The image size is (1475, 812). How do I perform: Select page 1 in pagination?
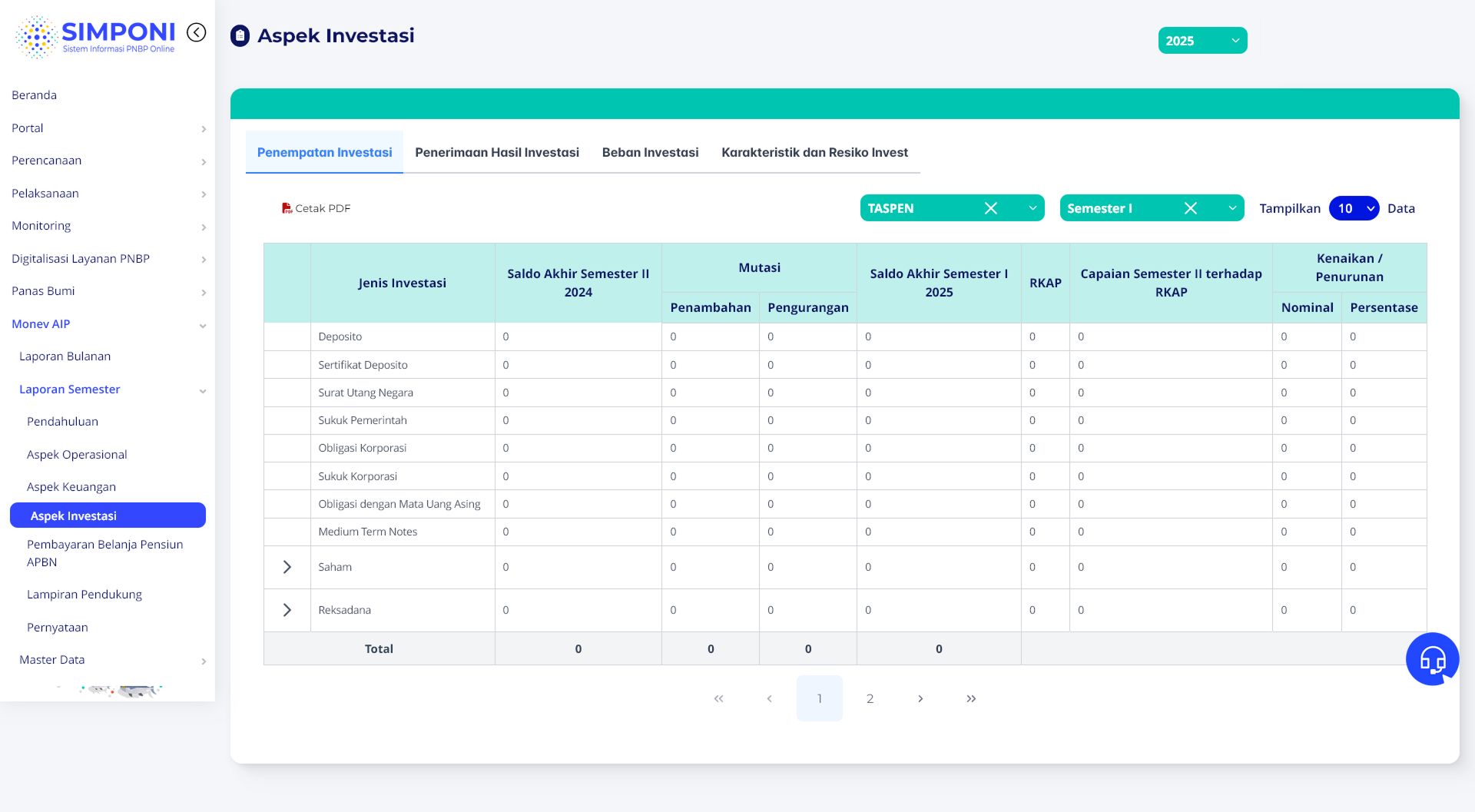pos(819,698)
